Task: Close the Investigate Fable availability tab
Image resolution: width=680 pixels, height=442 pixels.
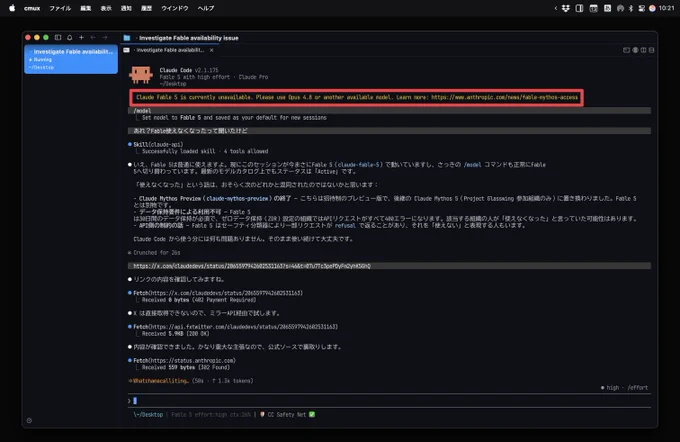Action: click(212, 50)
